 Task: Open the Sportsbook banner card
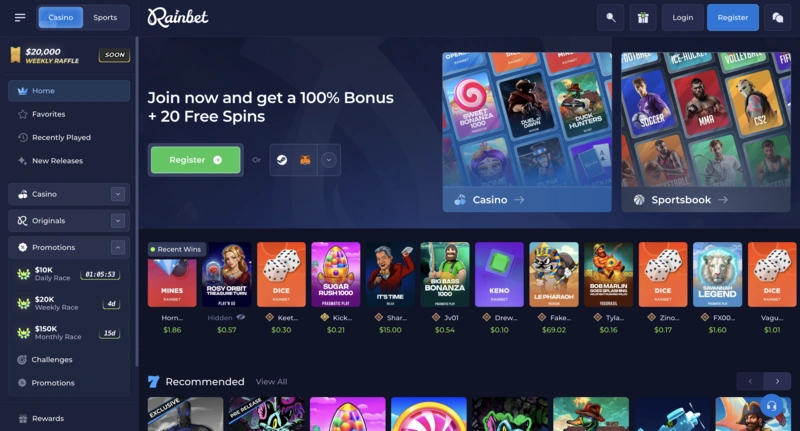(x=706, y=132)
